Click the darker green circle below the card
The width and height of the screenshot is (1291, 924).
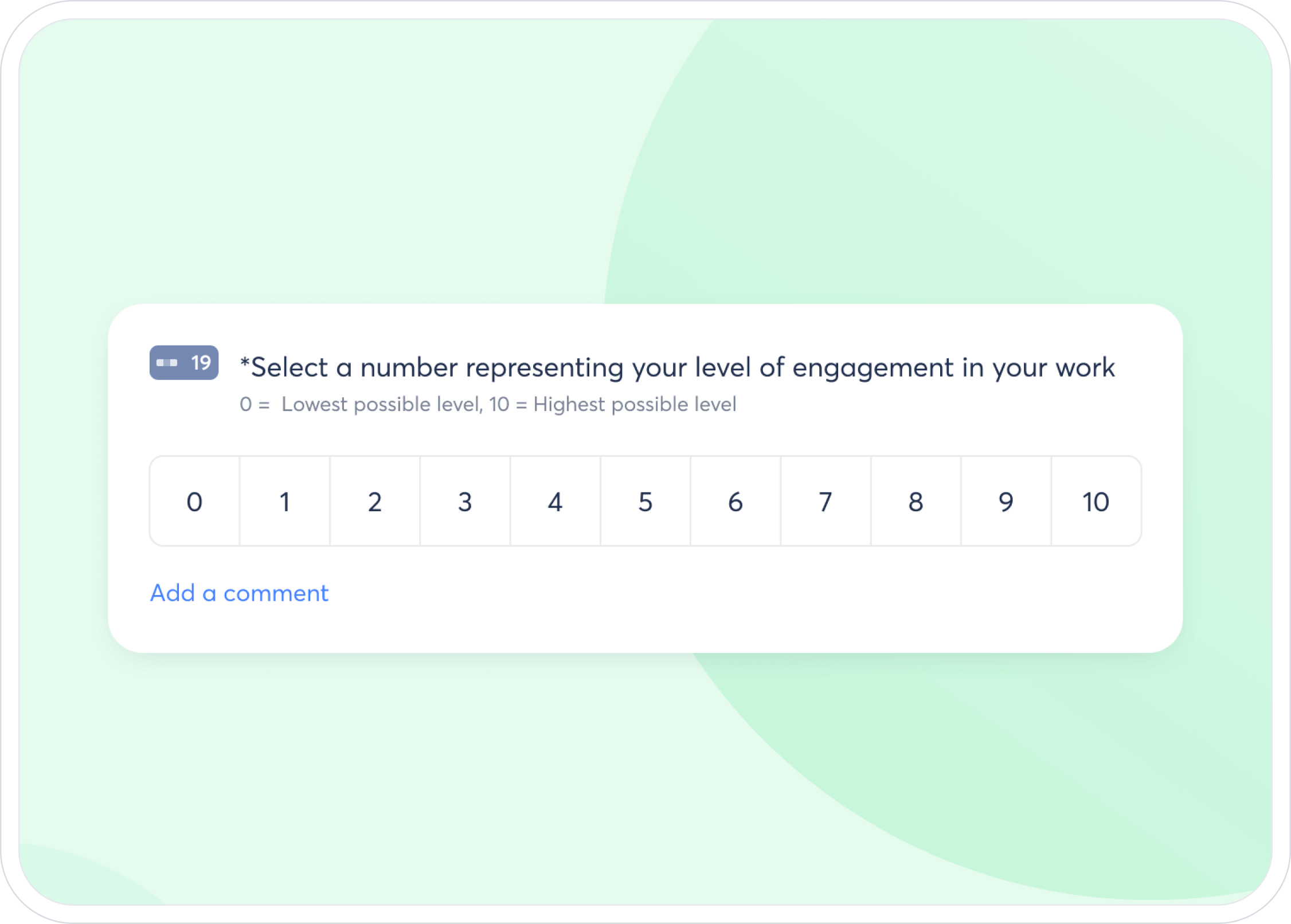975,774
